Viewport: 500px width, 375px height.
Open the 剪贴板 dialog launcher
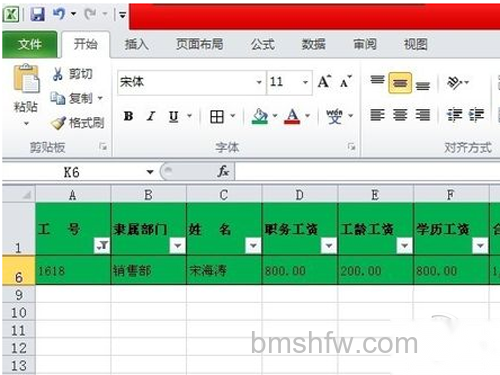[x=104, y=147]
